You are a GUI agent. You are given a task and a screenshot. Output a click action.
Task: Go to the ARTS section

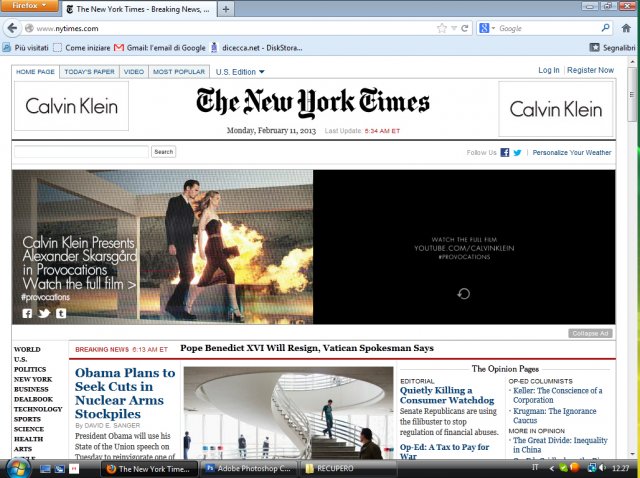[23, 449]
